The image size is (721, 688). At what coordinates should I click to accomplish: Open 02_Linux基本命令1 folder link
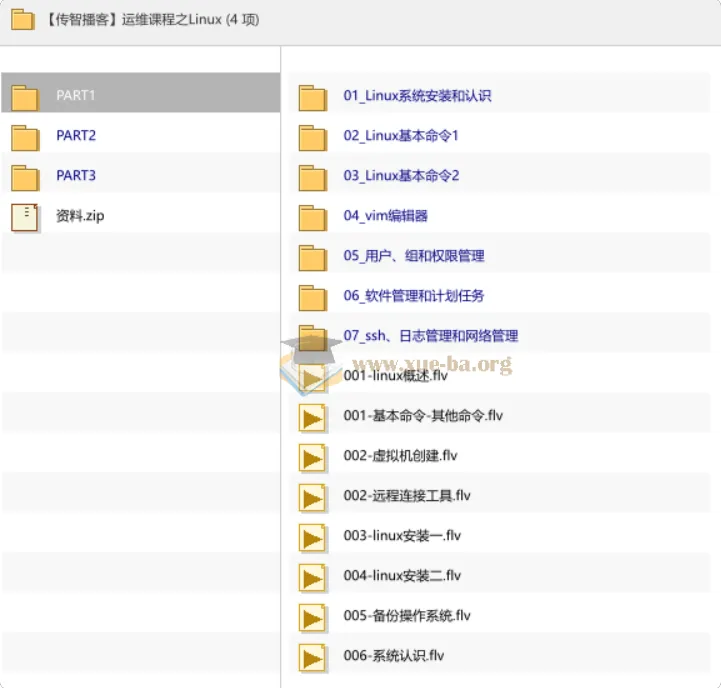401,136
